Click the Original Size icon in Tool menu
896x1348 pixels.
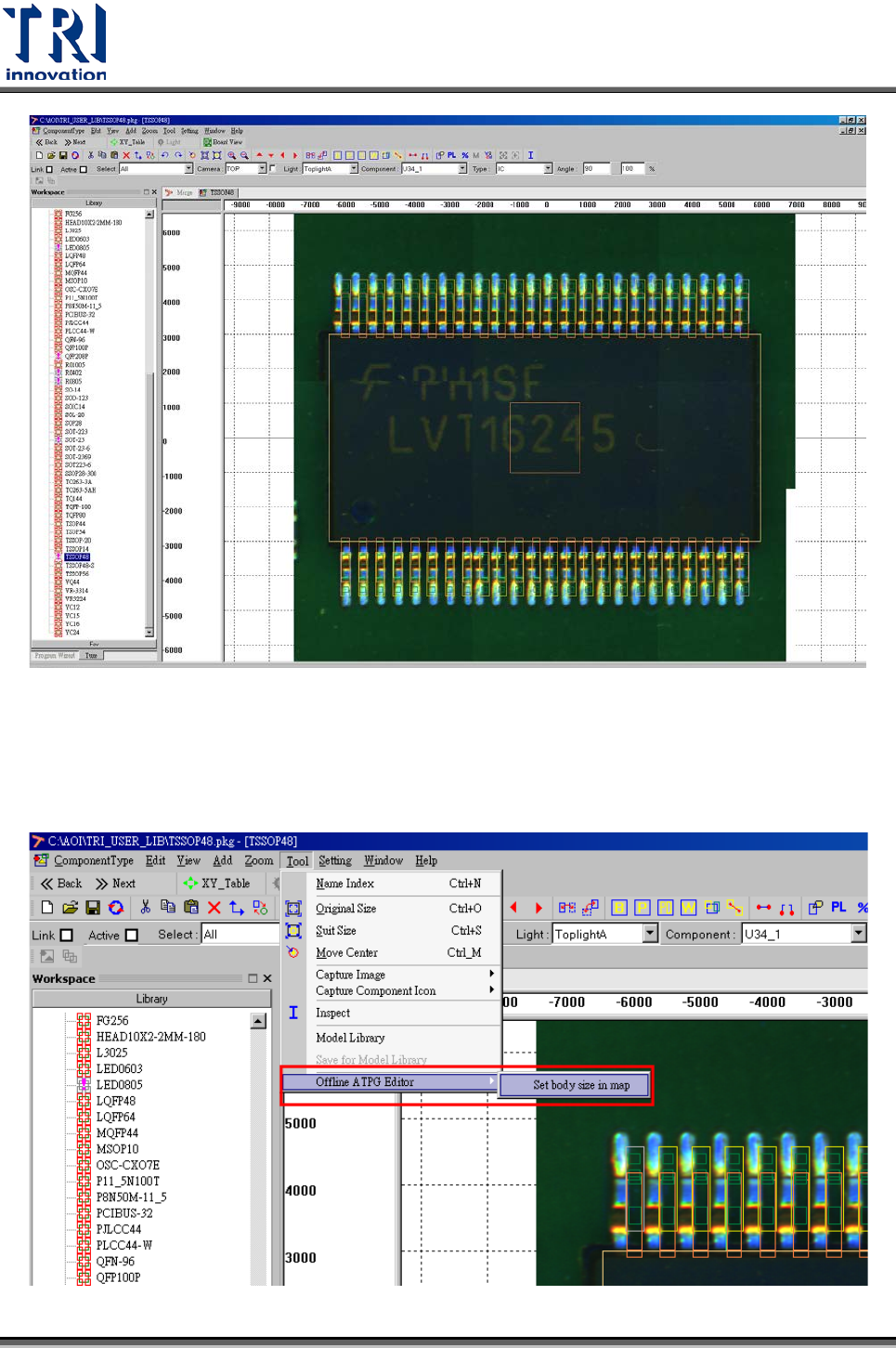[x=293, y=909]
